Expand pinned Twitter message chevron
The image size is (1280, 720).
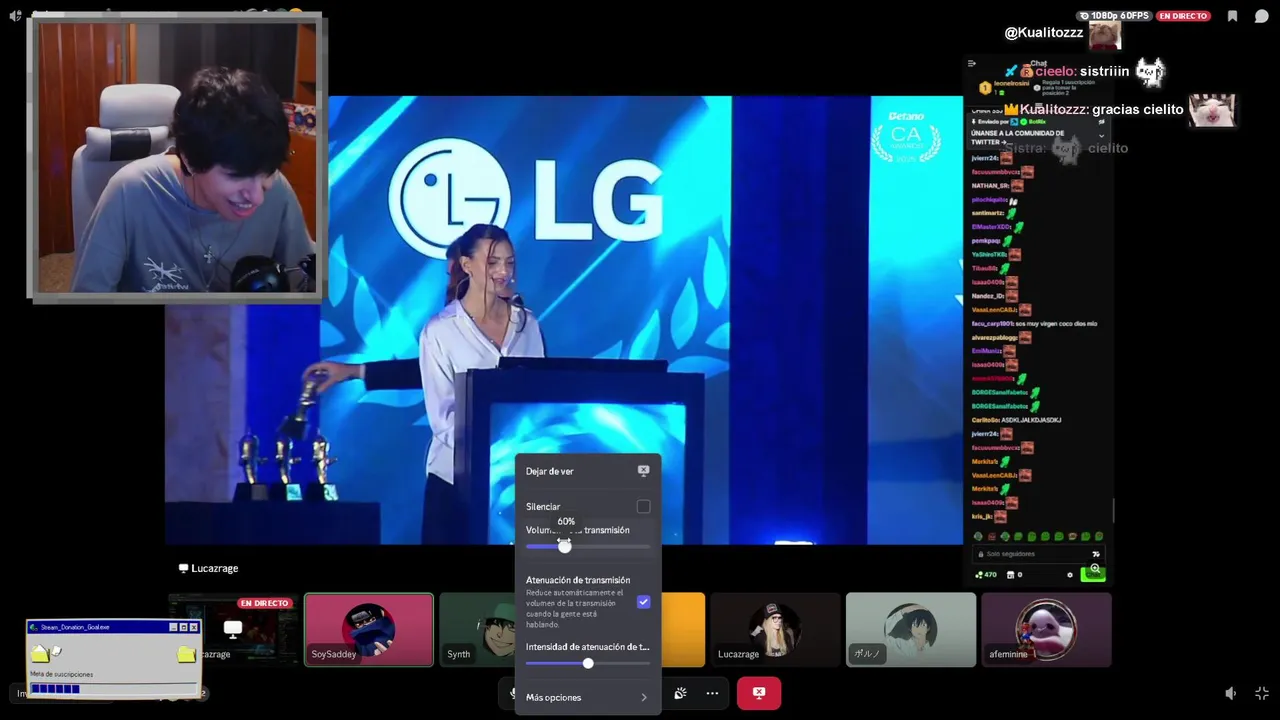coord(1101,135)
